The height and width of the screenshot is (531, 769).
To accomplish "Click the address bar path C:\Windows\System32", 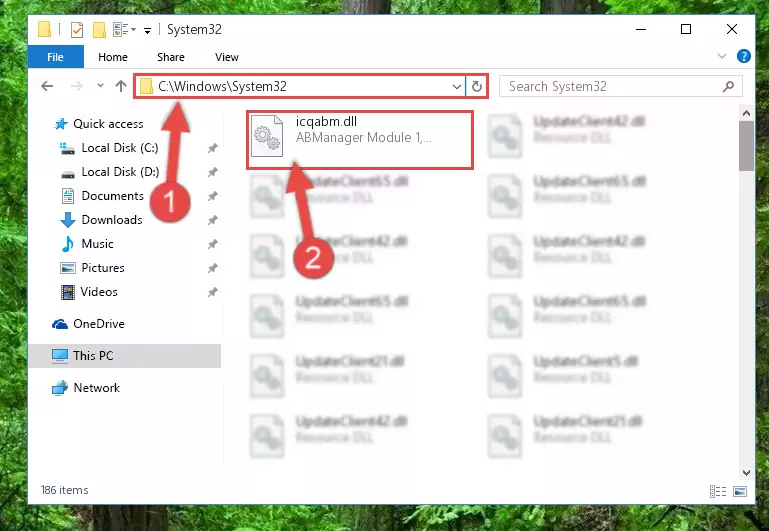I will [x=222, y=86].
